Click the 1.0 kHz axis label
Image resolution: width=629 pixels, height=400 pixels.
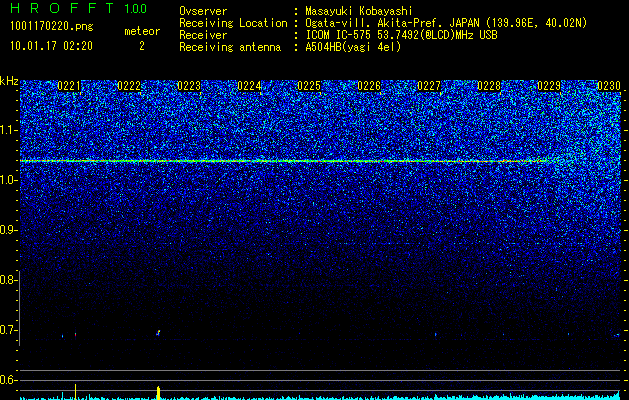8,180
